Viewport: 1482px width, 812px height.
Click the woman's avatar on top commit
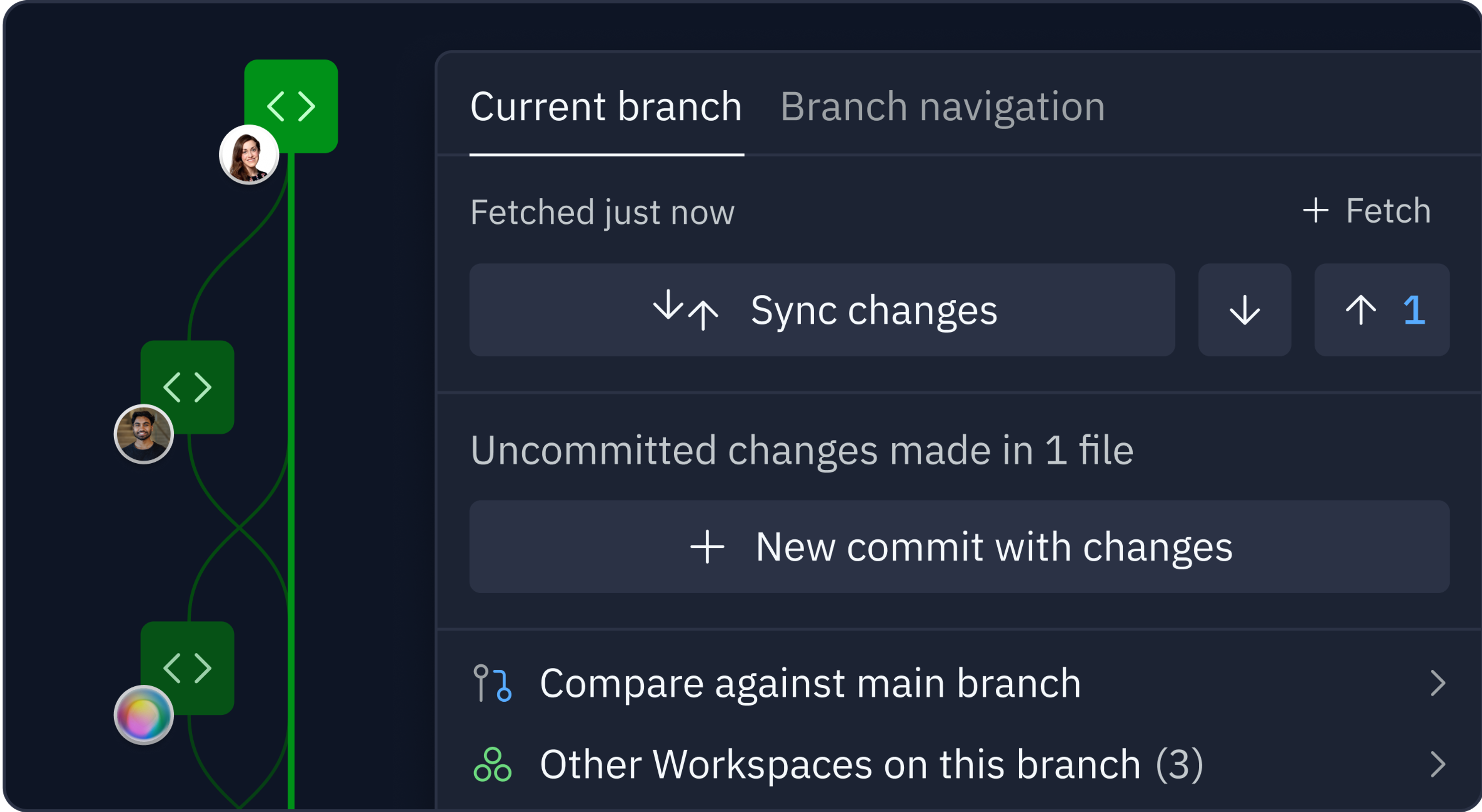[249, 155]
